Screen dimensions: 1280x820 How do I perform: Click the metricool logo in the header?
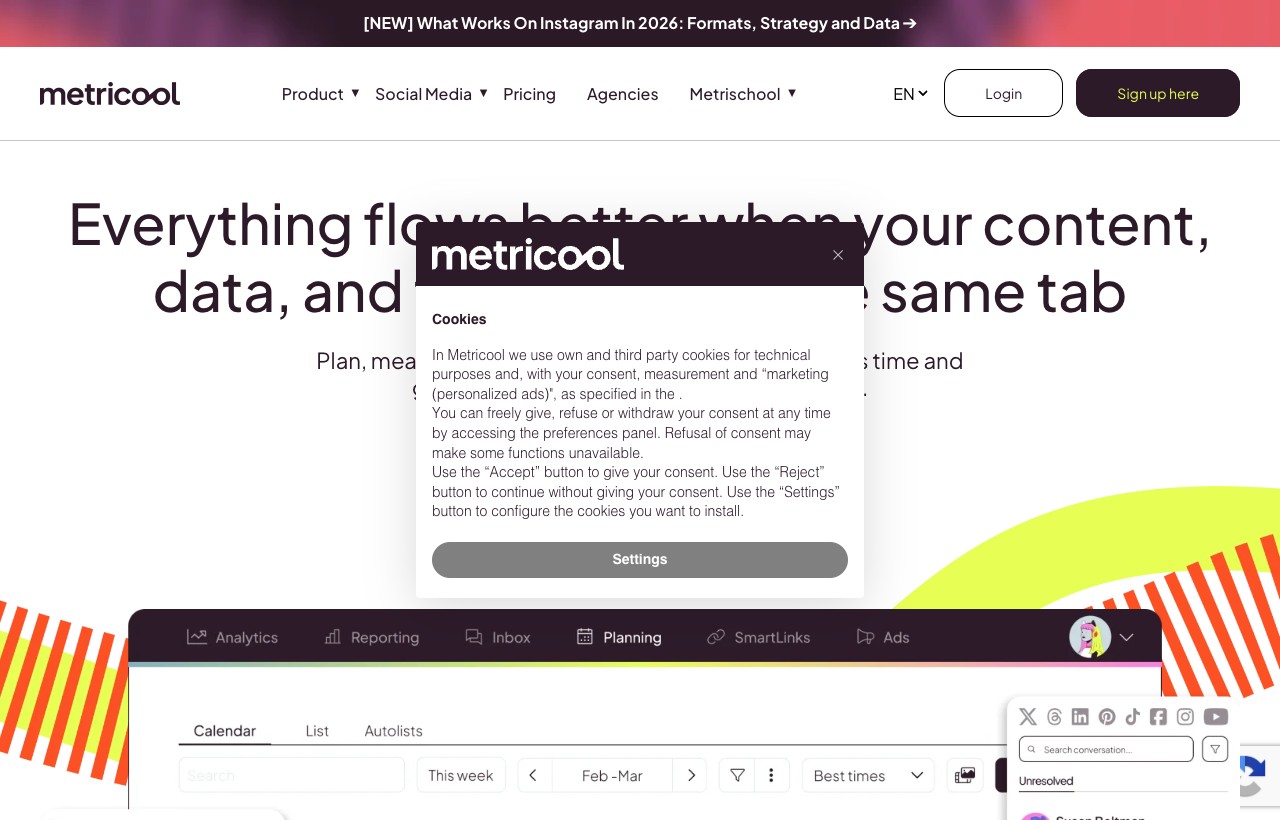click(x=110, y=94)
